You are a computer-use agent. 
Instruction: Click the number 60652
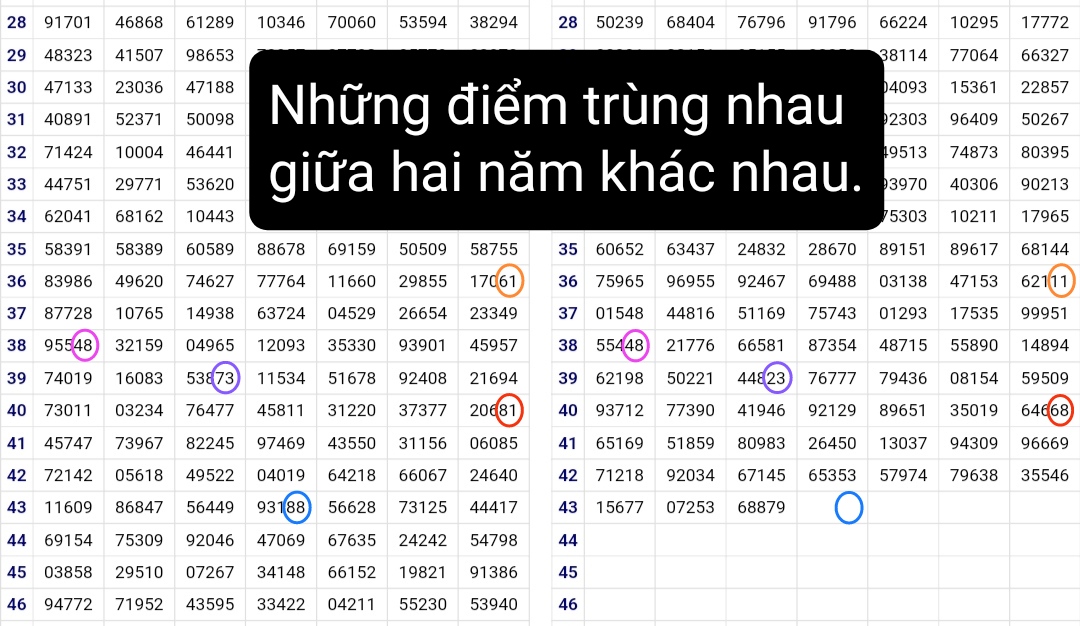[x=620, y=249]
